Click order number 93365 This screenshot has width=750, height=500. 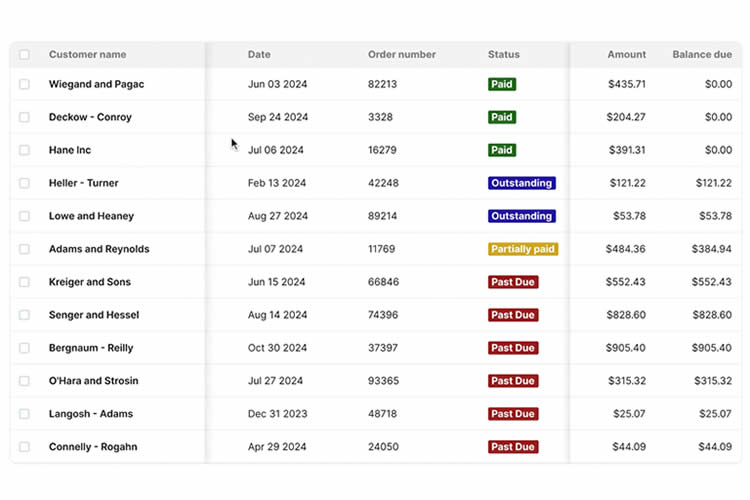click(383, 381)
